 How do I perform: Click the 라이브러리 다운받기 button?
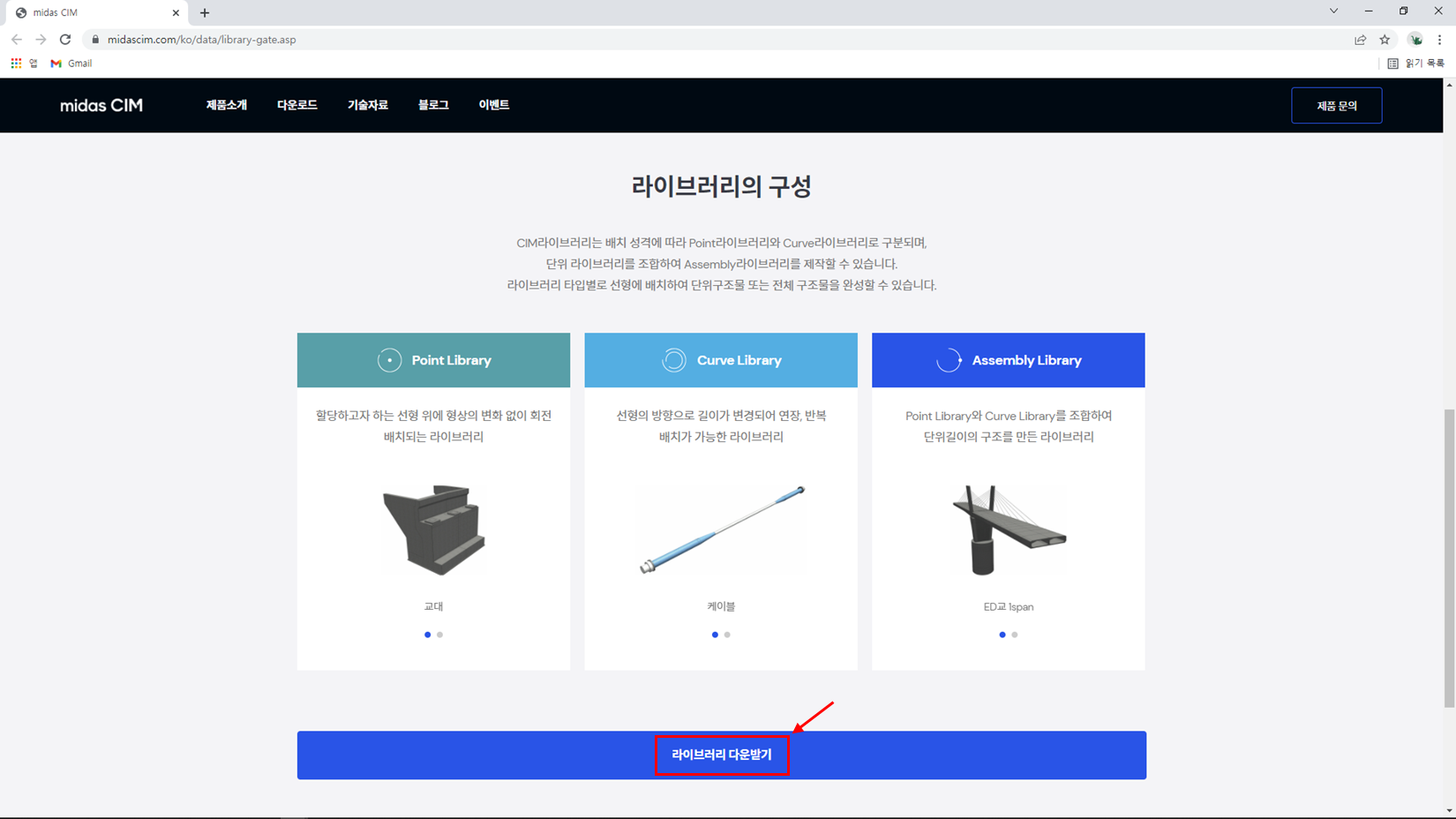tap(721, 755)
